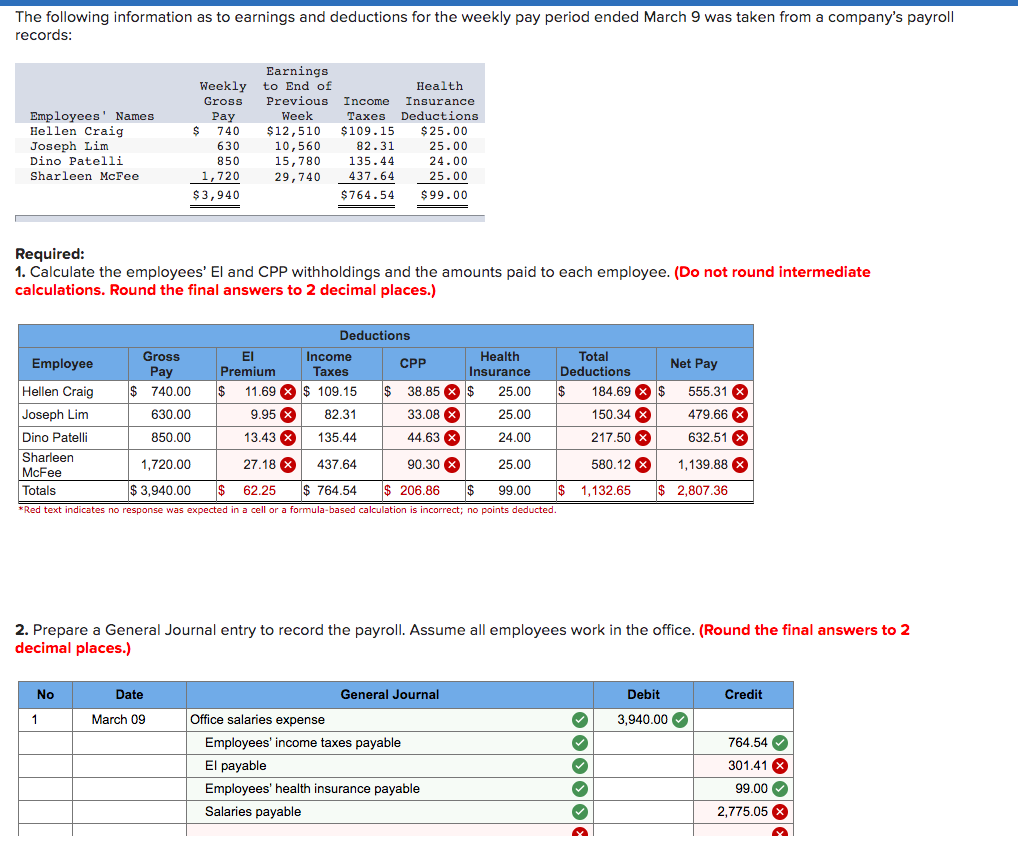Screen dimensions: 1018x855
Task: Click the EI Premium column header
Action: pyautogui.click(x=258, y=364)
